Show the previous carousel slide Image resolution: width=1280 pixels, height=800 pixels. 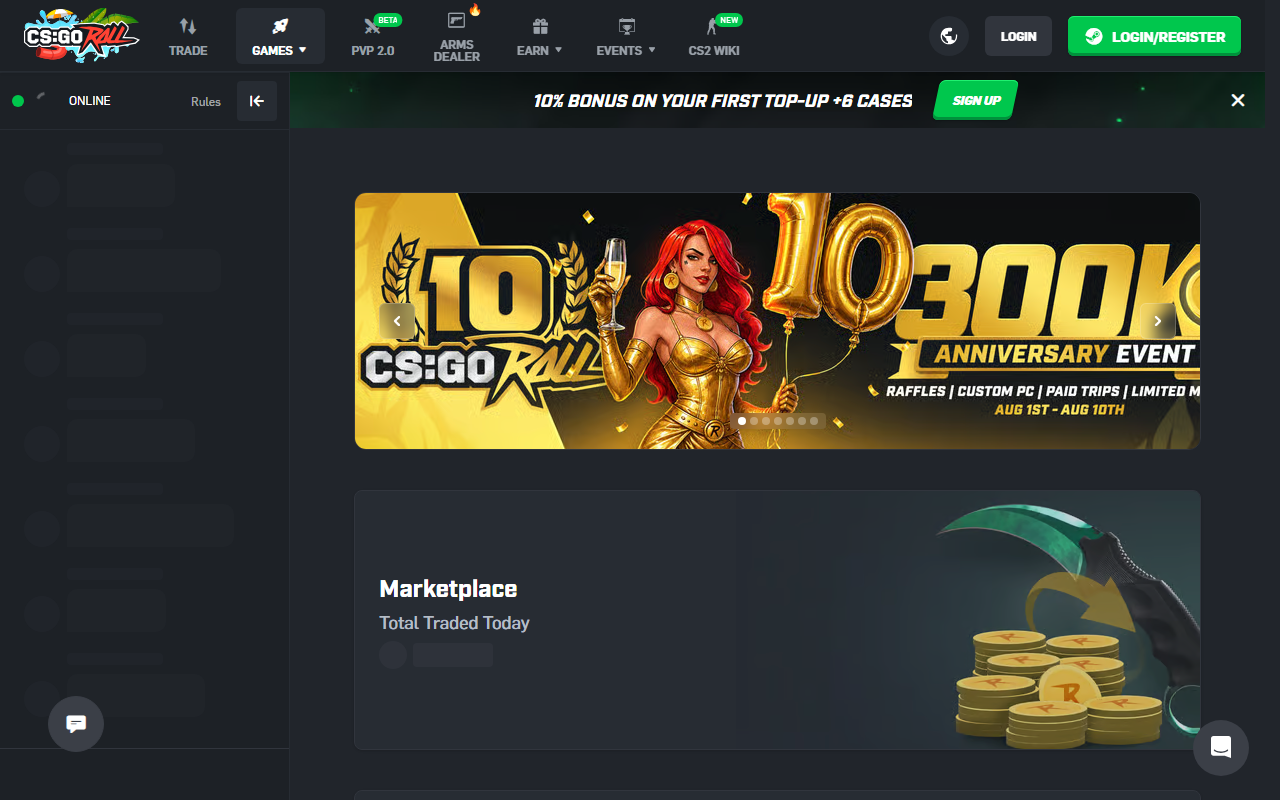tap(397, 321)
